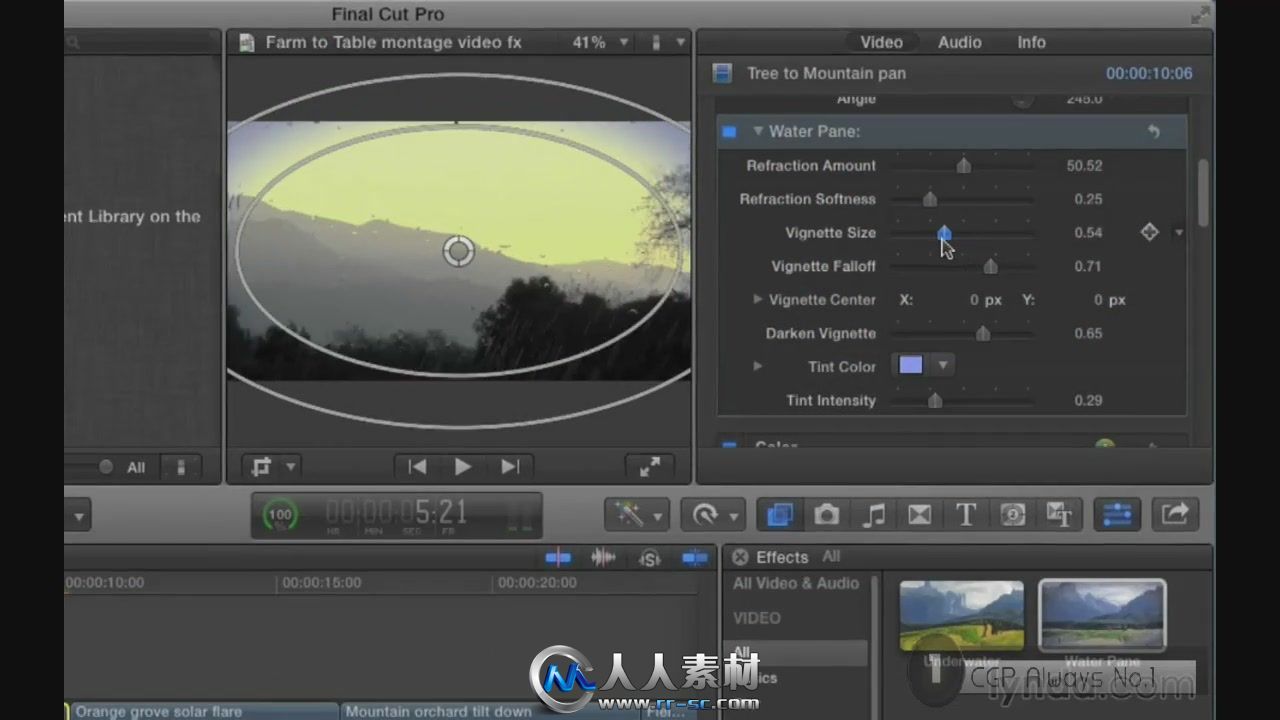Image resolution: width=1280 pixels, height=720 pixels.
Task: Click the Refraction Softness slider handle
Action: [929, 198]
